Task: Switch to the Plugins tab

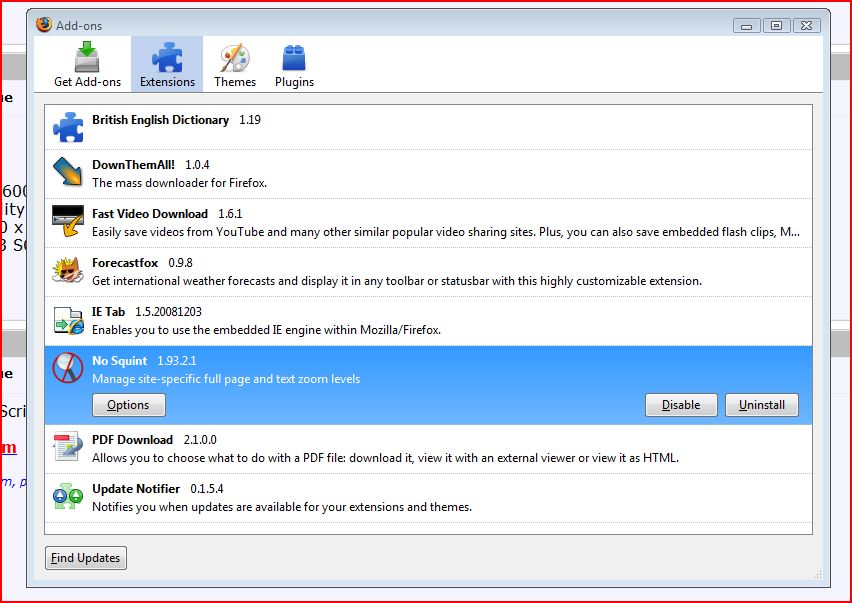Action: (x=294, y=64)
